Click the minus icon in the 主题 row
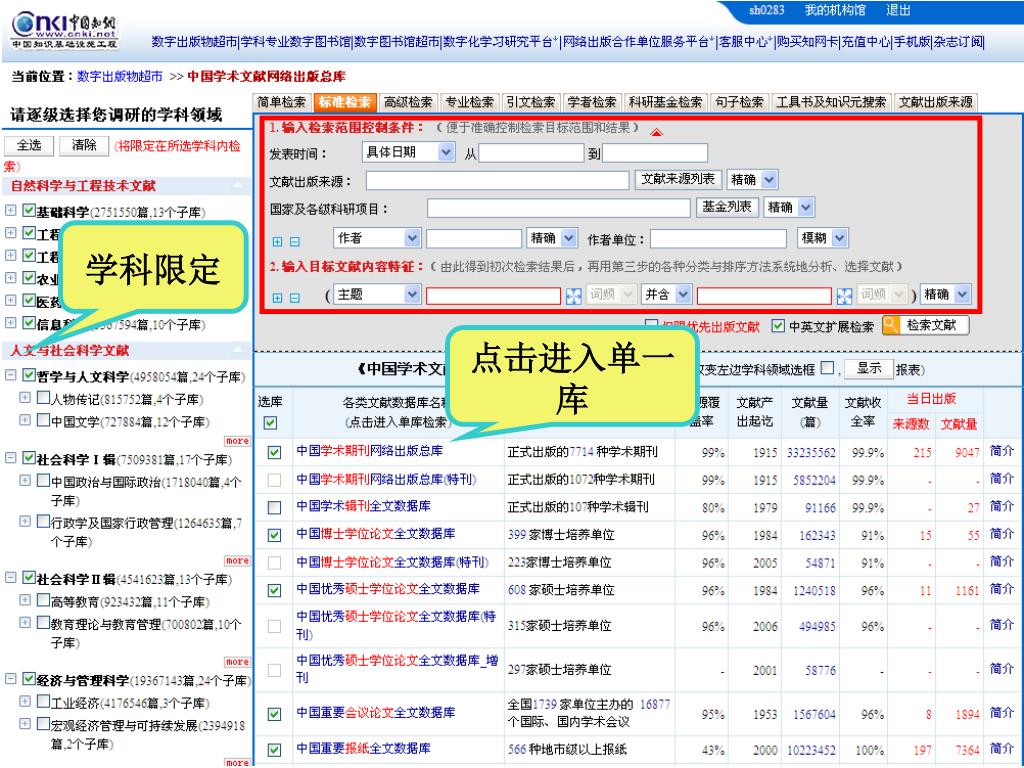Image resolution: width=1024 pixels, height=768 pixels. (x=295, y=298)
